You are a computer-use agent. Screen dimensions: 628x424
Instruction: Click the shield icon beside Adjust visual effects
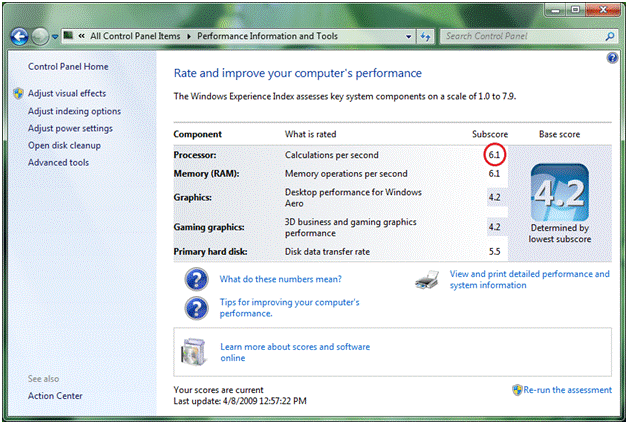18,94
